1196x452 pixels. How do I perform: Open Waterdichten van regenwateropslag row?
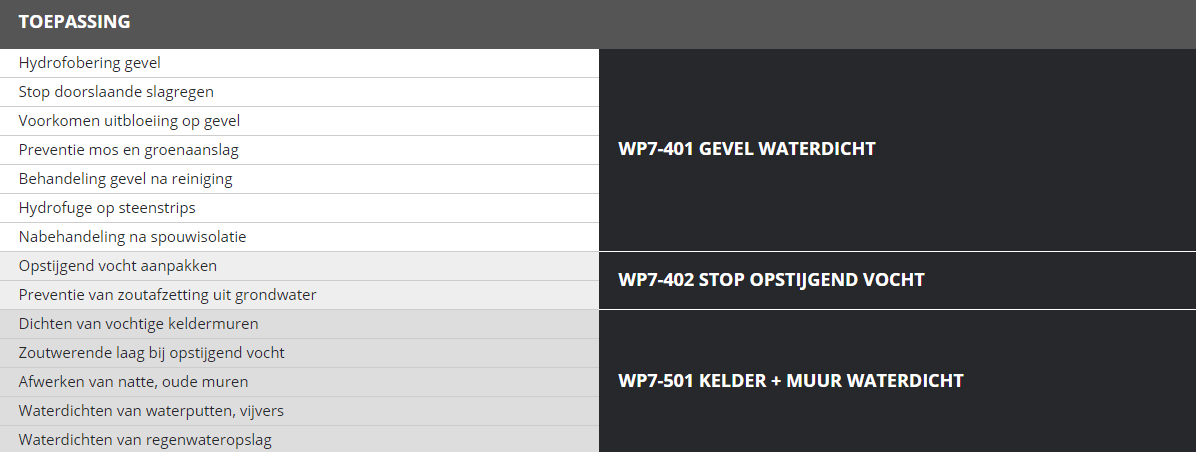point(145,440)
